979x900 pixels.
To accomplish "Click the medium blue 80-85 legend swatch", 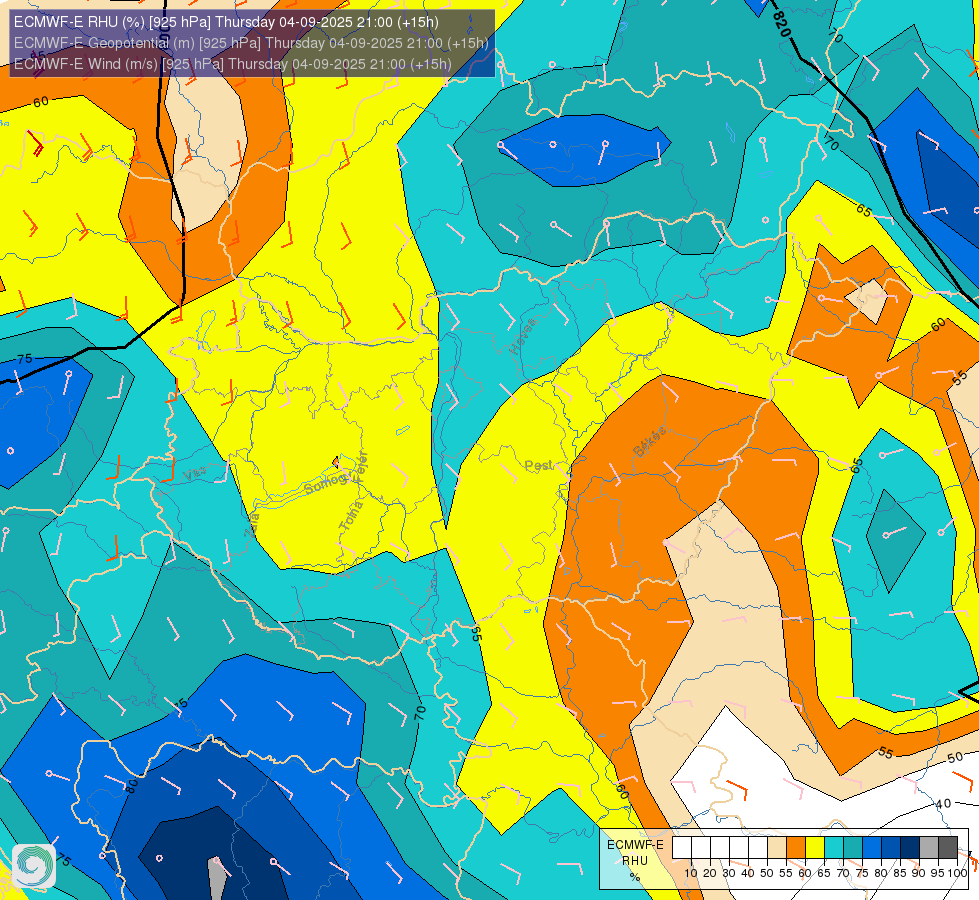I will point(891,847).
